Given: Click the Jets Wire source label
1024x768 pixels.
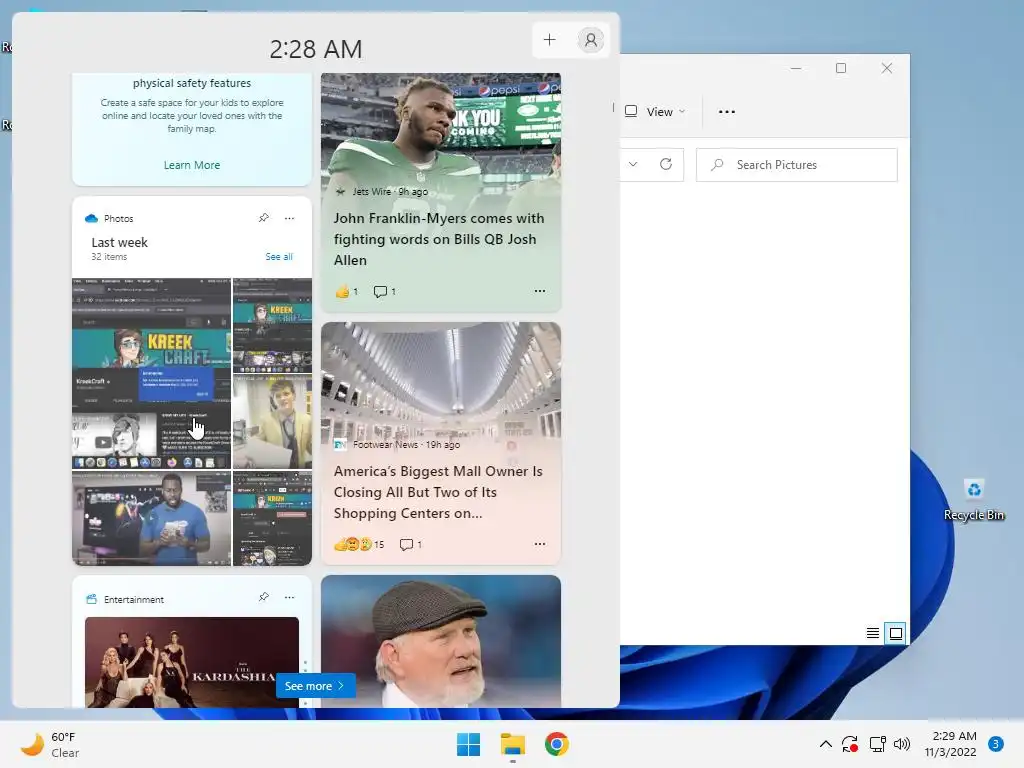Looking at the screenshot, I should pyautogui.click(x=372, y=191).
